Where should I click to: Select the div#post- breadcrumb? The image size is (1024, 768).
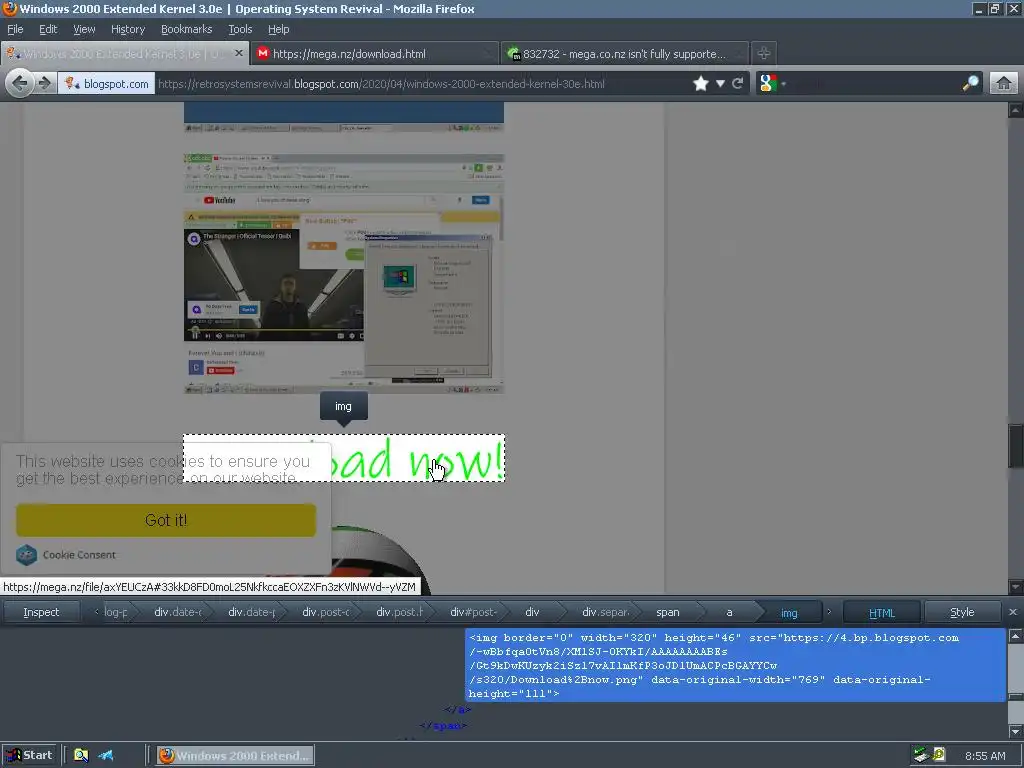pyautogui.click(x=473, y=613)
